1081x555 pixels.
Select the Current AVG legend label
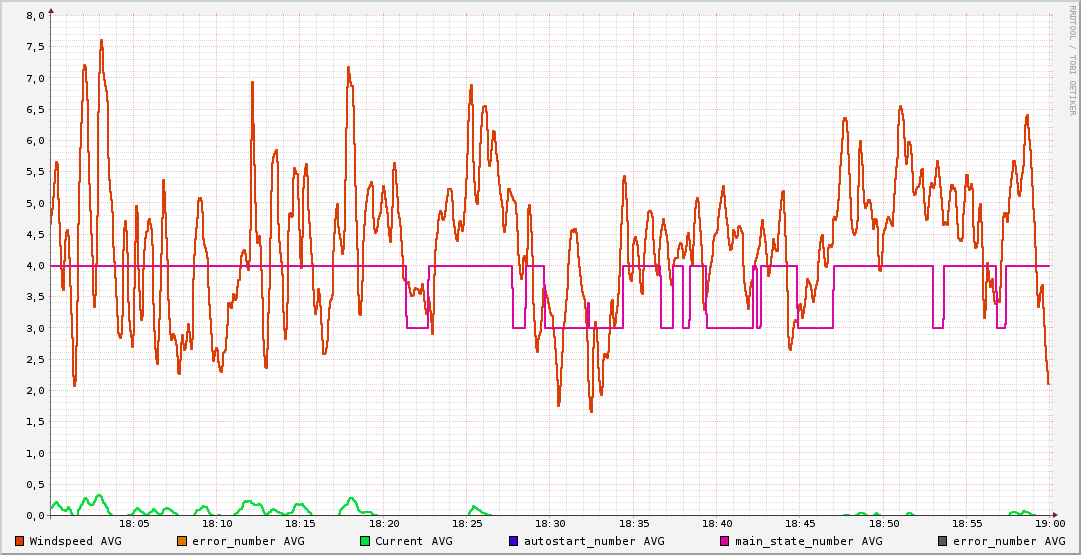[x=414, y=541]
